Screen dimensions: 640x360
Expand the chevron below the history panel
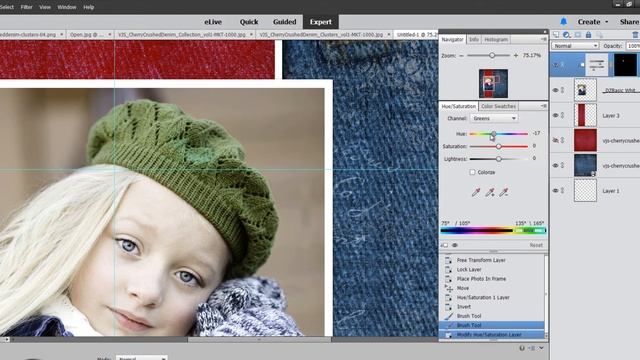coord(542,348)
